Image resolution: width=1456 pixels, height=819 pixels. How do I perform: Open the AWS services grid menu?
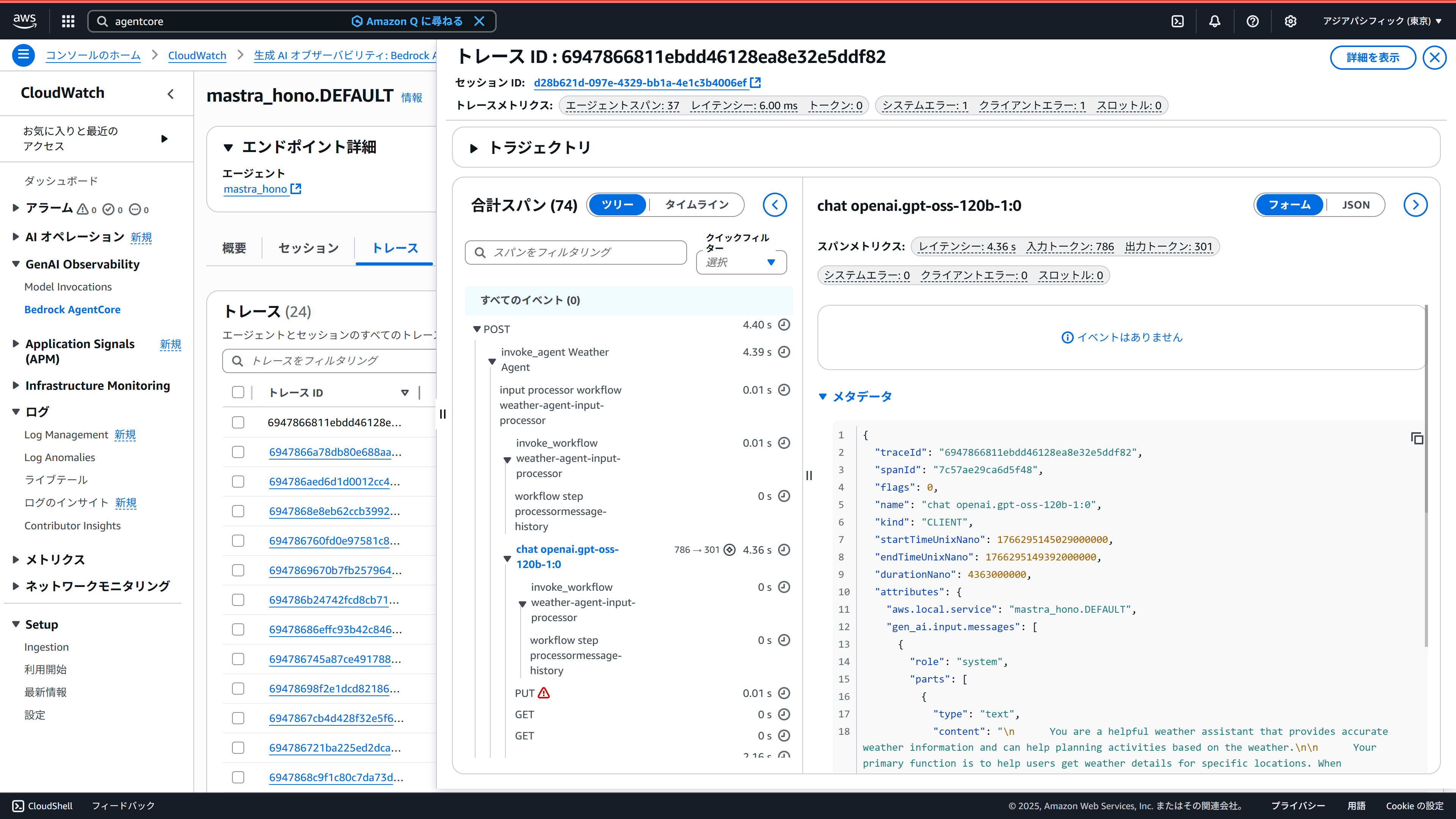click(x=68, y=21)
